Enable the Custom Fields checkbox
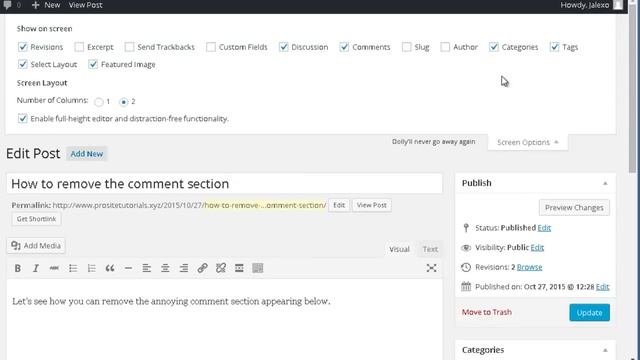The height and width of the screenshot is (360, 640). 211,47
